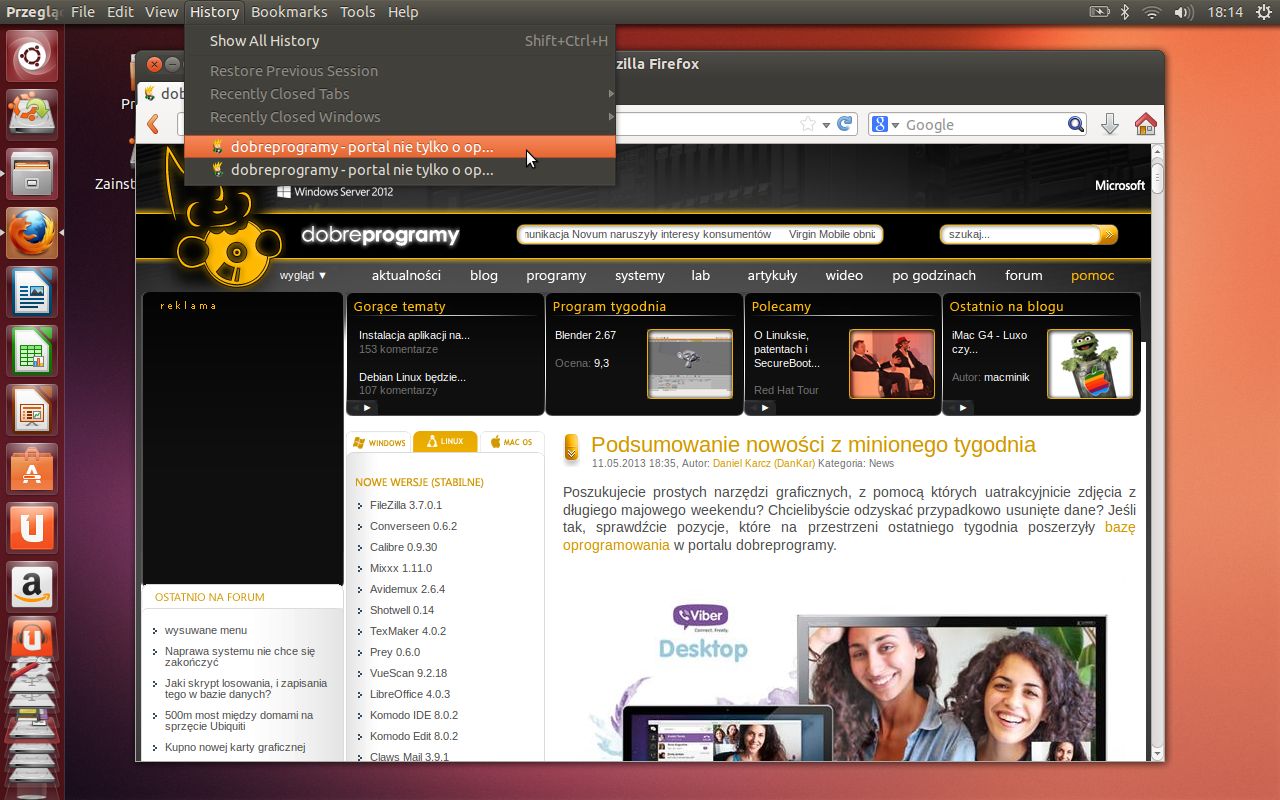1280x800 pixels.
Task: Click the Firefox icon in the launcher
Action: [33, 233]
